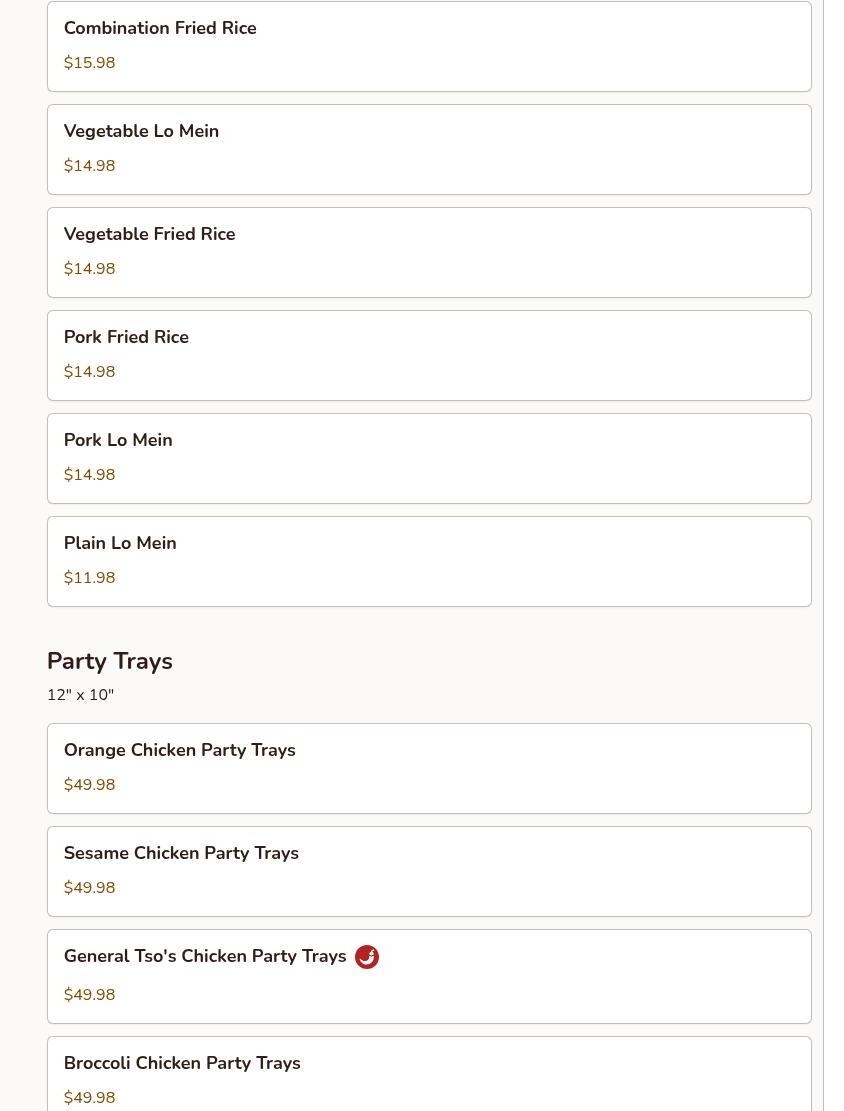This screenshot has width=844, height=1111.
Task: Open Orange Chicken Party Trays item
Action: click(x=429, y=768)
